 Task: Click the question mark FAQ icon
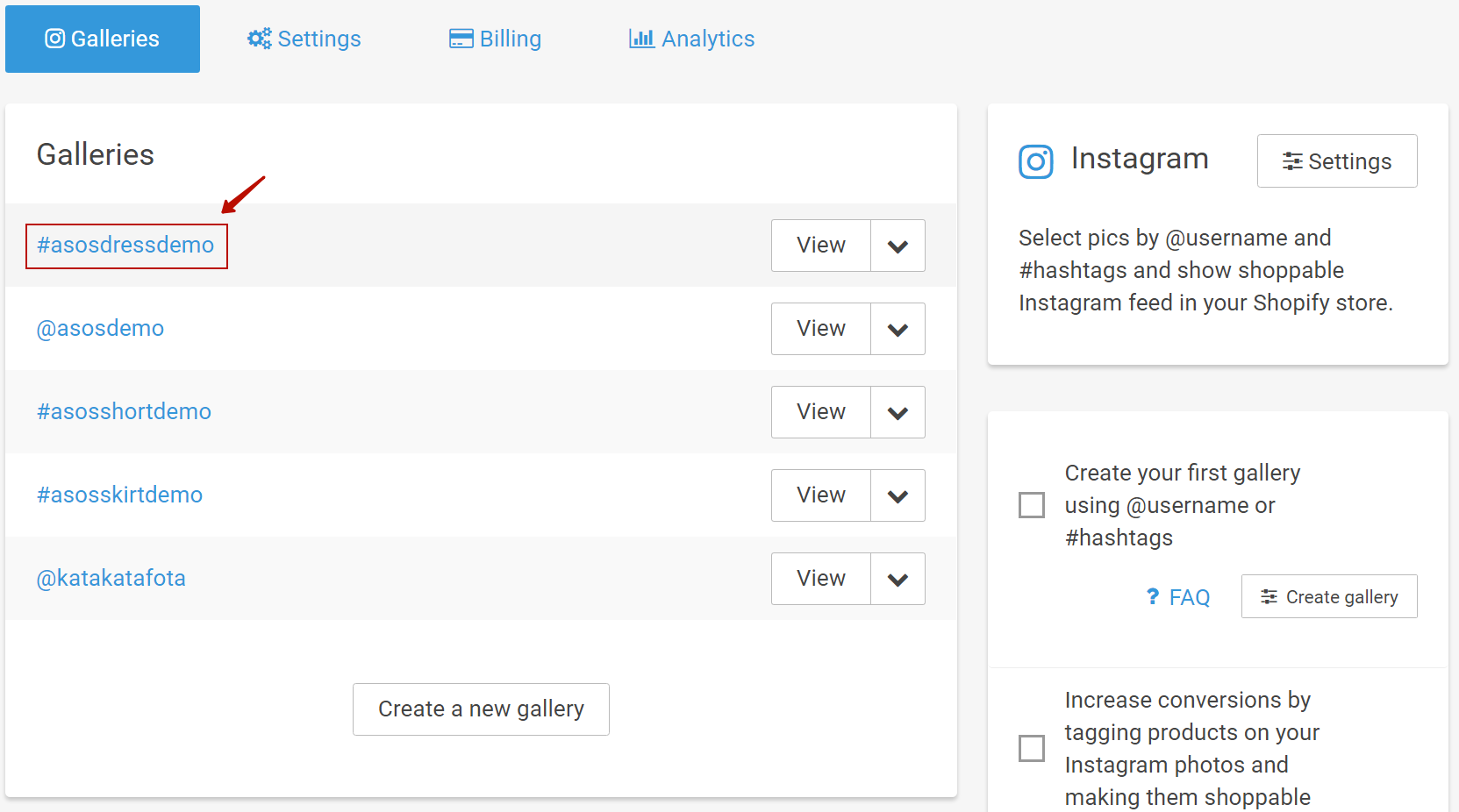point(1153,596)
